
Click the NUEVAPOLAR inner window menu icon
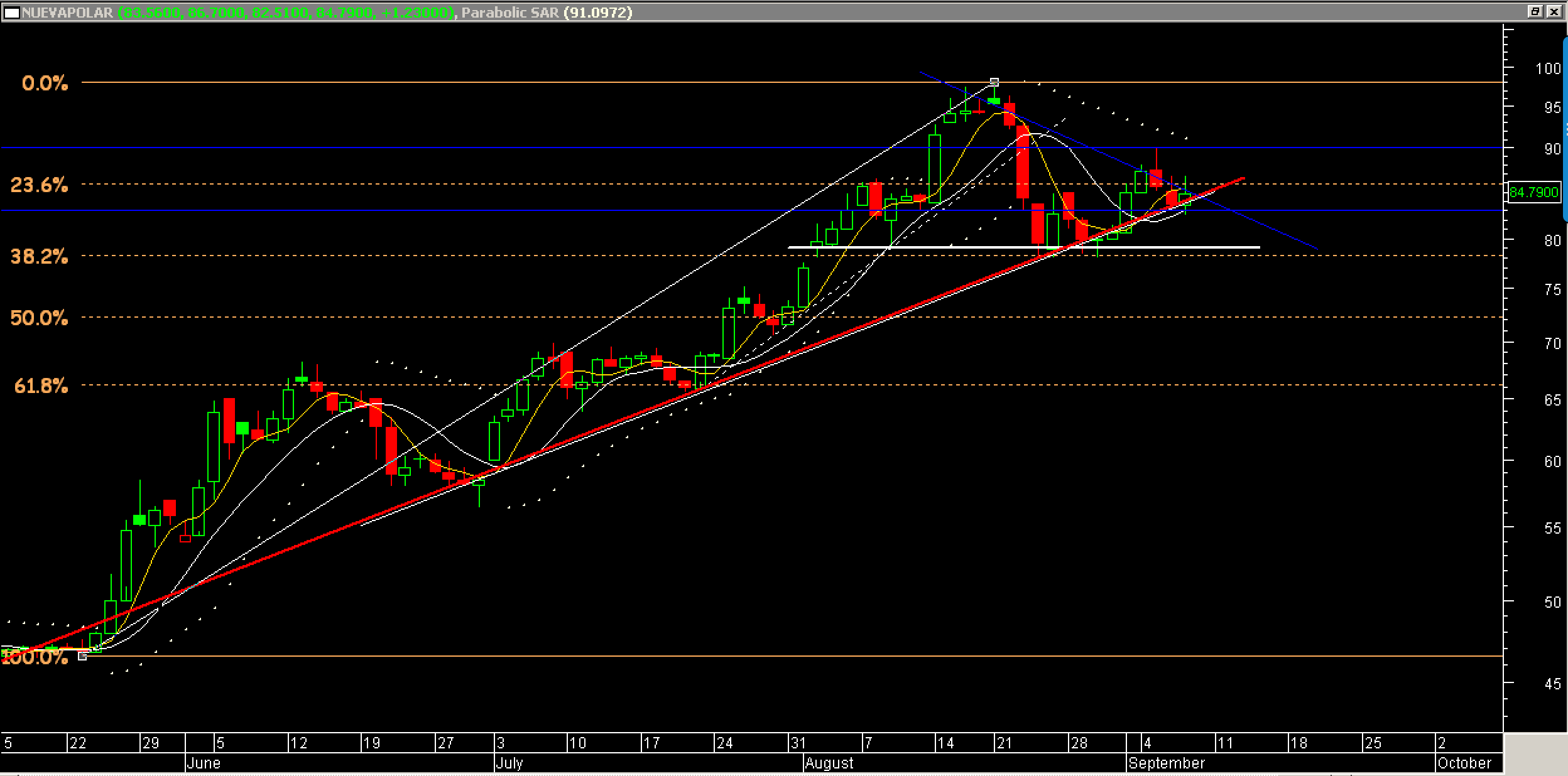(11, 12)
